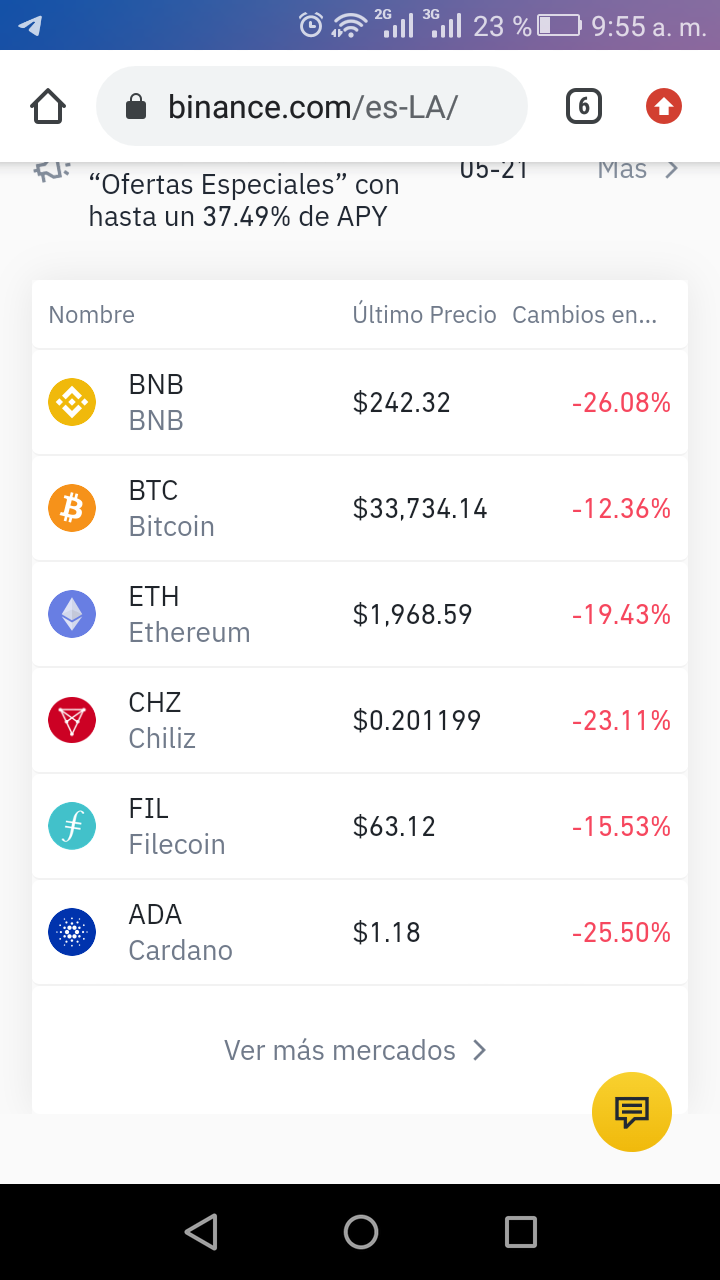This screenshot has width=720, height=1280.
Task: Open the yellow chat support bubble
Action: coord(632,1111)
